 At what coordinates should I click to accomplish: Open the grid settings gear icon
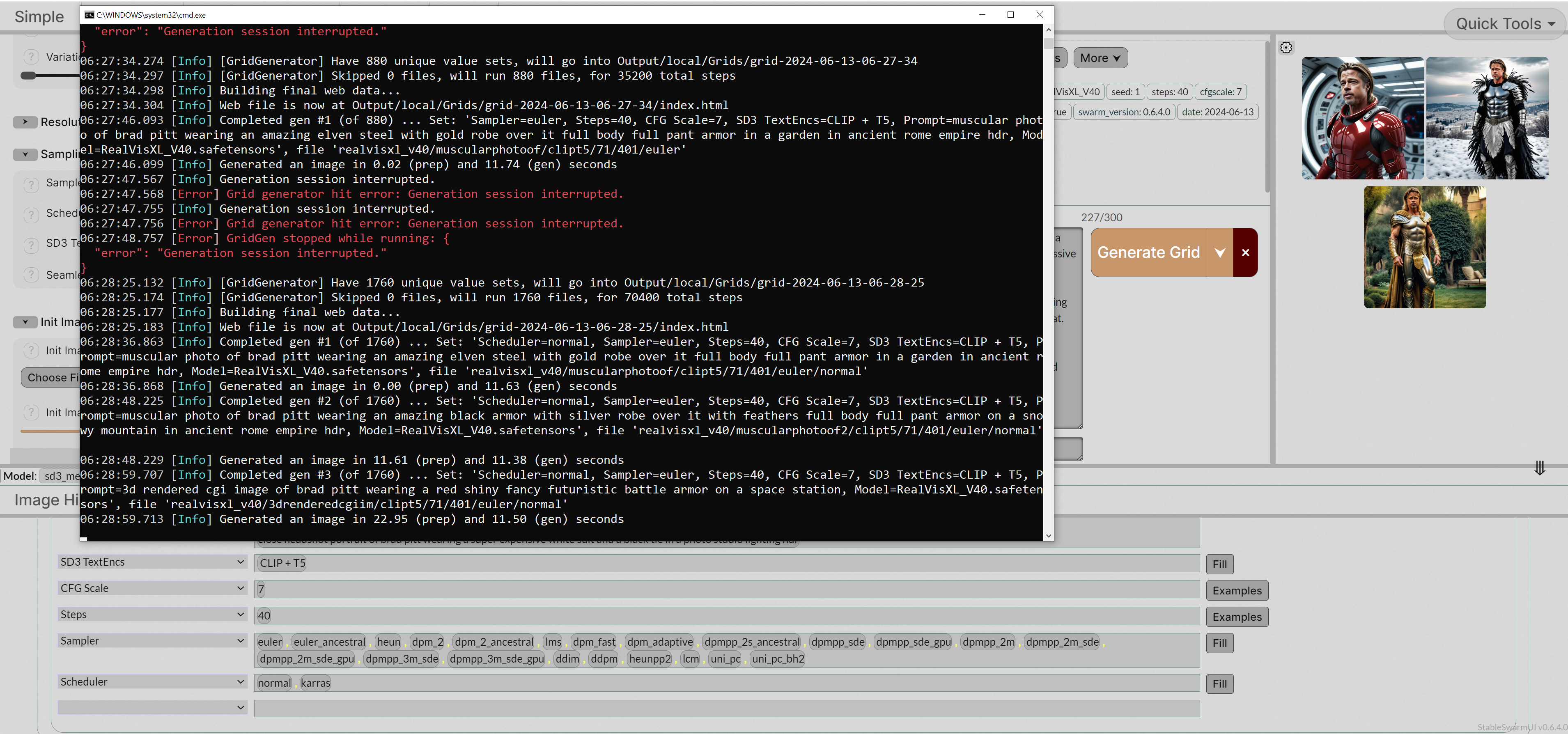tap(1286, 47)
